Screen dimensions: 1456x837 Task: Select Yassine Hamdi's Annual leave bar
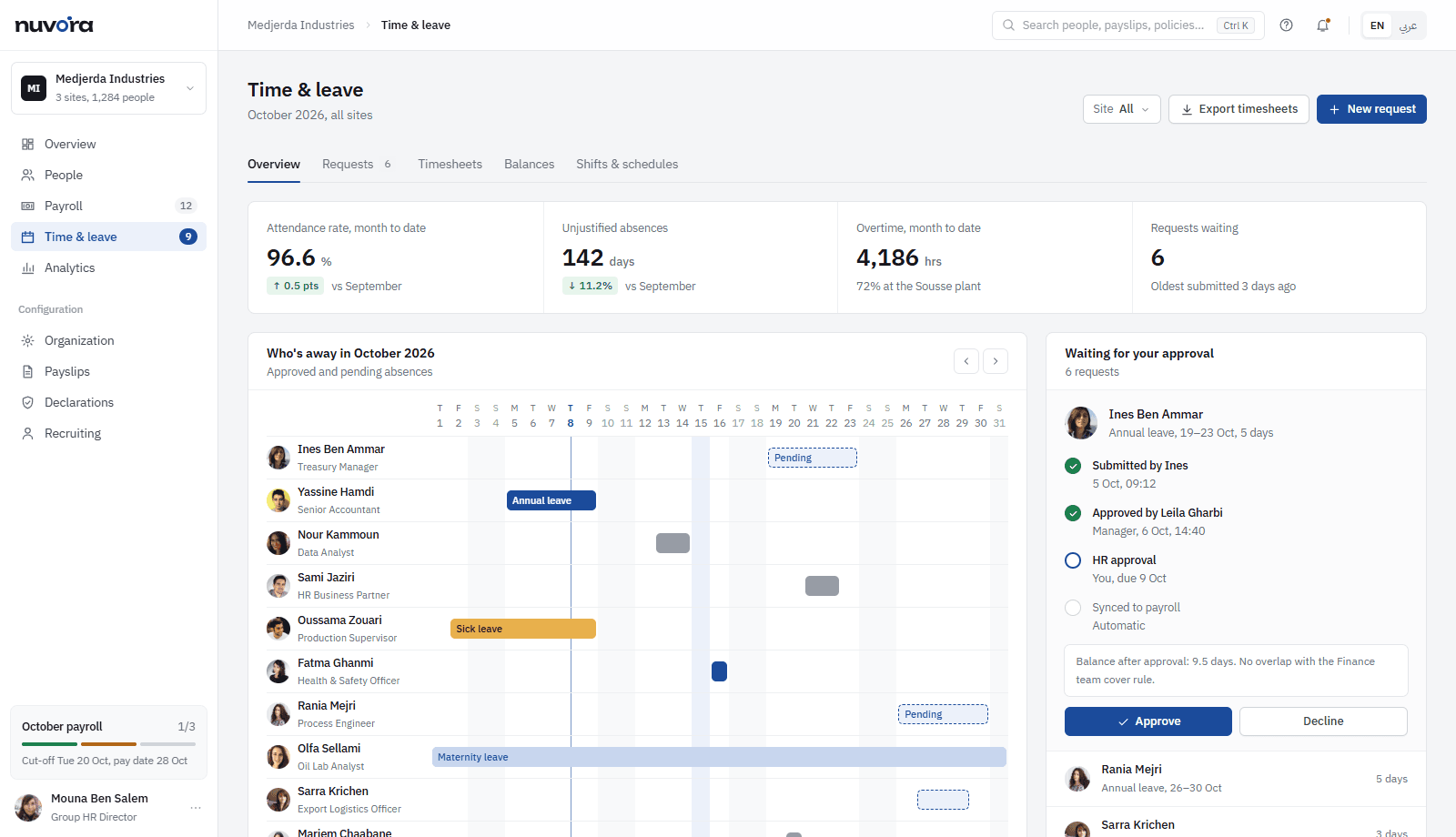pos(551,500)
